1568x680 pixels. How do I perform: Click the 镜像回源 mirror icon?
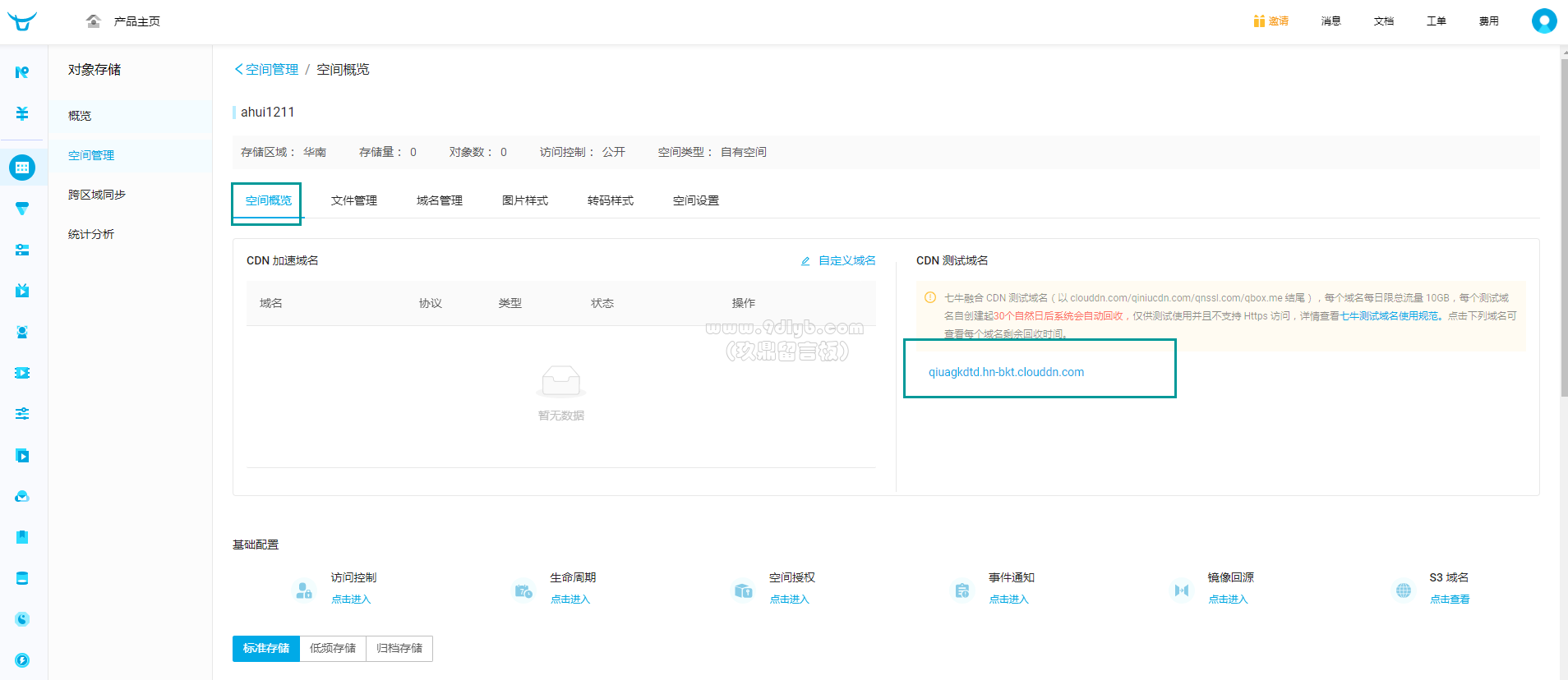tap(1182, 590)
